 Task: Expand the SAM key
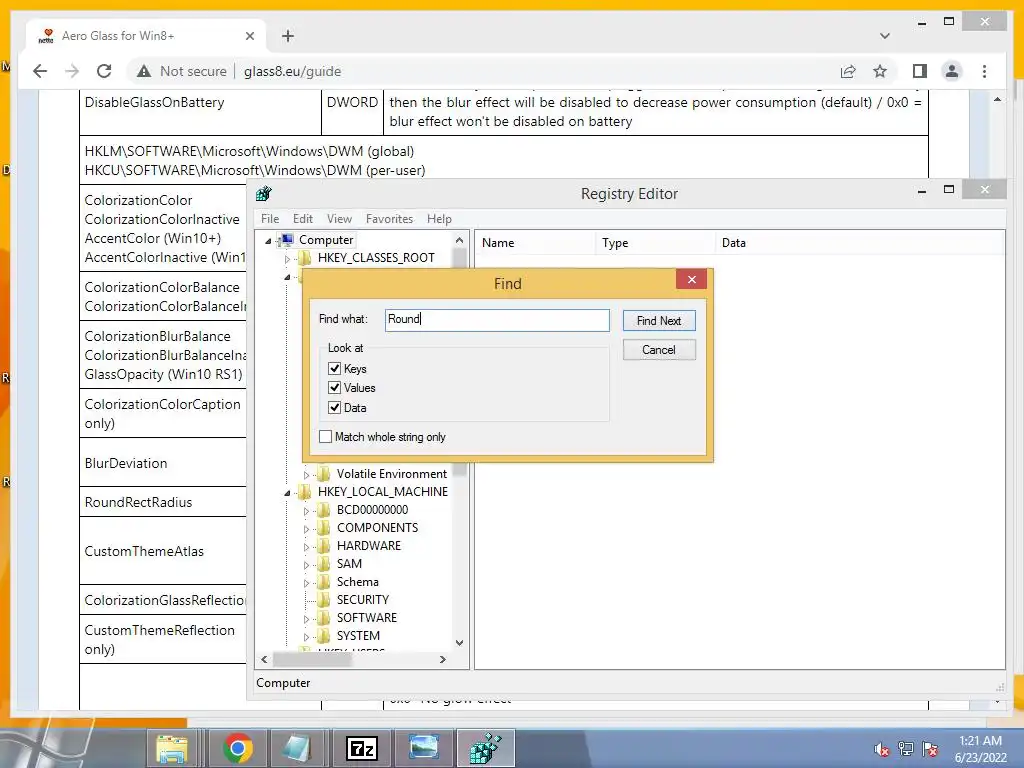point(306,565)
